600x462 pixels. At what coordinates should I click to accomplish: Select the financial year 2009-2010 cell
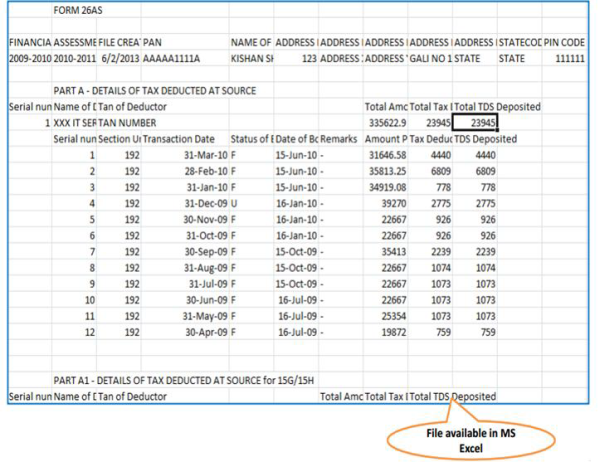[x=28, y=60]
